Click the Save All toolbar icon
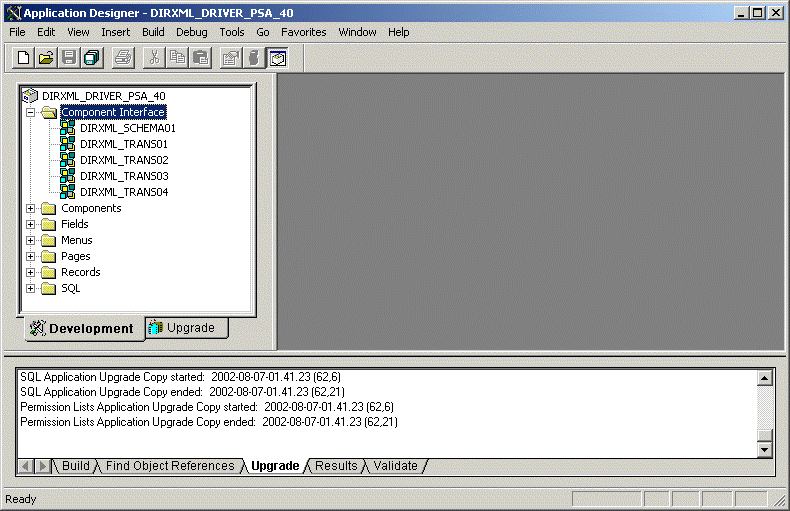The width and height of the screenshot is (790, 511). pos(92,57)
